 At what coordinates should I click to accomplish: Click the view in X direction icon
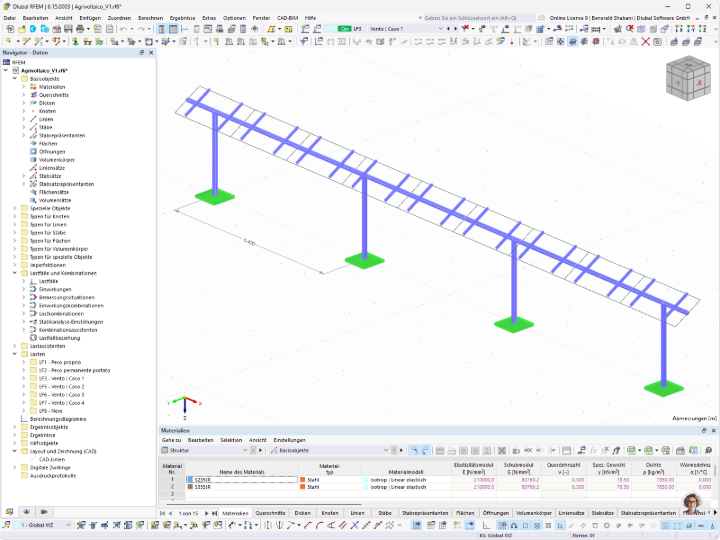(679, 29)
